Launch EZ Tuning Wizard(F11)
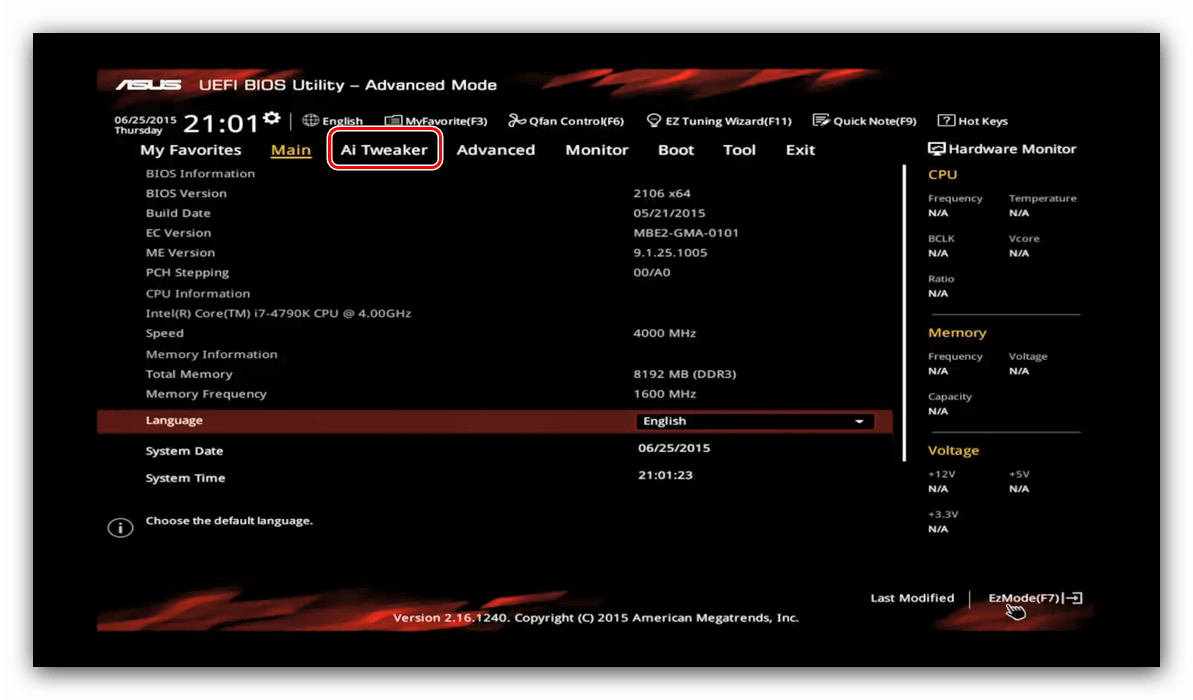This screenshot has height=700, width=1193. [x=719, y=121]
